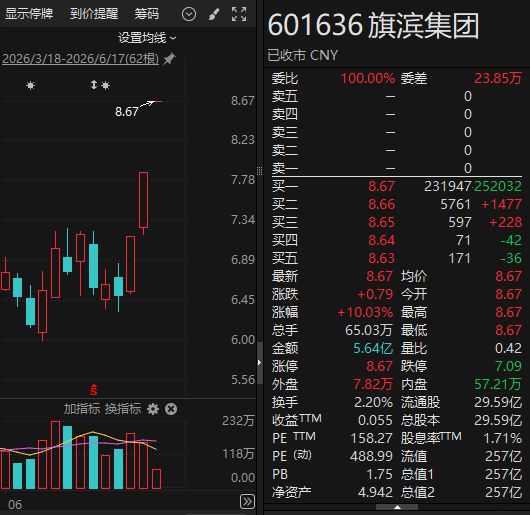Open the date range 2026/3/18-2026/6/17 link
Viewport: 530px width, 515px height.
click(x=80, y=59)
